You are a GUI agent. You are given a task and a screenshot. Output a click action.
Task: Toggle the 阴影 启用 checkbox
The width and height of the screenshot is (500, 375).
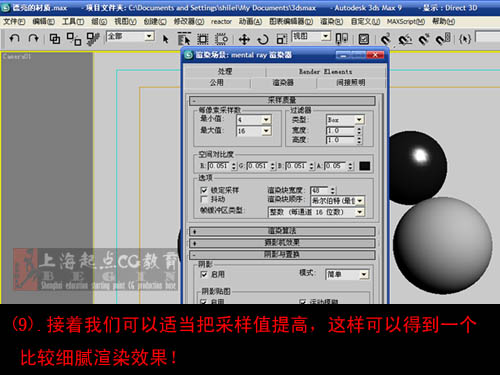(x=204, y=274)
